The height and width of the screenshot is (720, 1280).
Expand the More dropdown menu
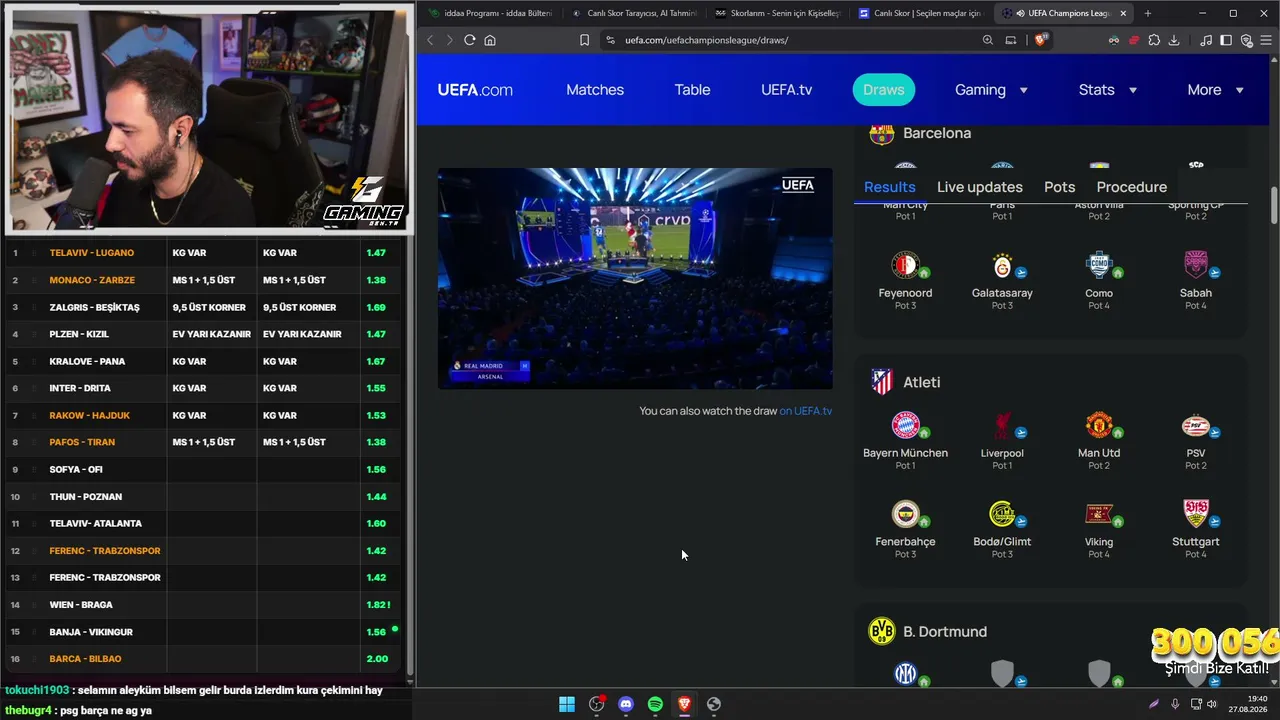click(1215, 90)
